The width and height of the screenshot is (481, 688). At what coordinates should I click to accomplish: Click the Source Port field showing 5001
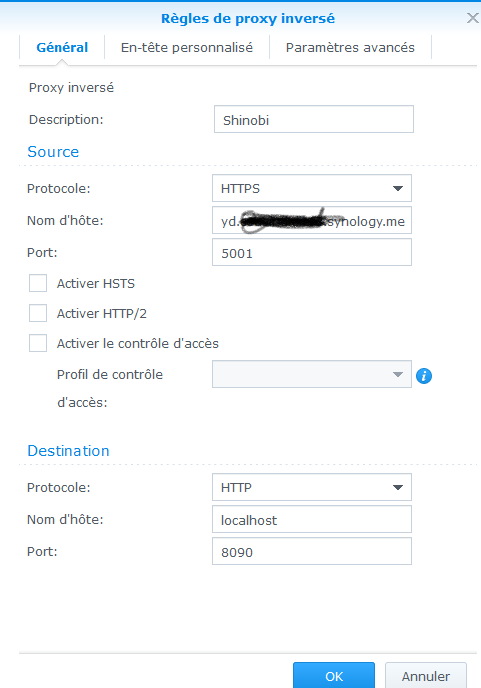point(312,252)
